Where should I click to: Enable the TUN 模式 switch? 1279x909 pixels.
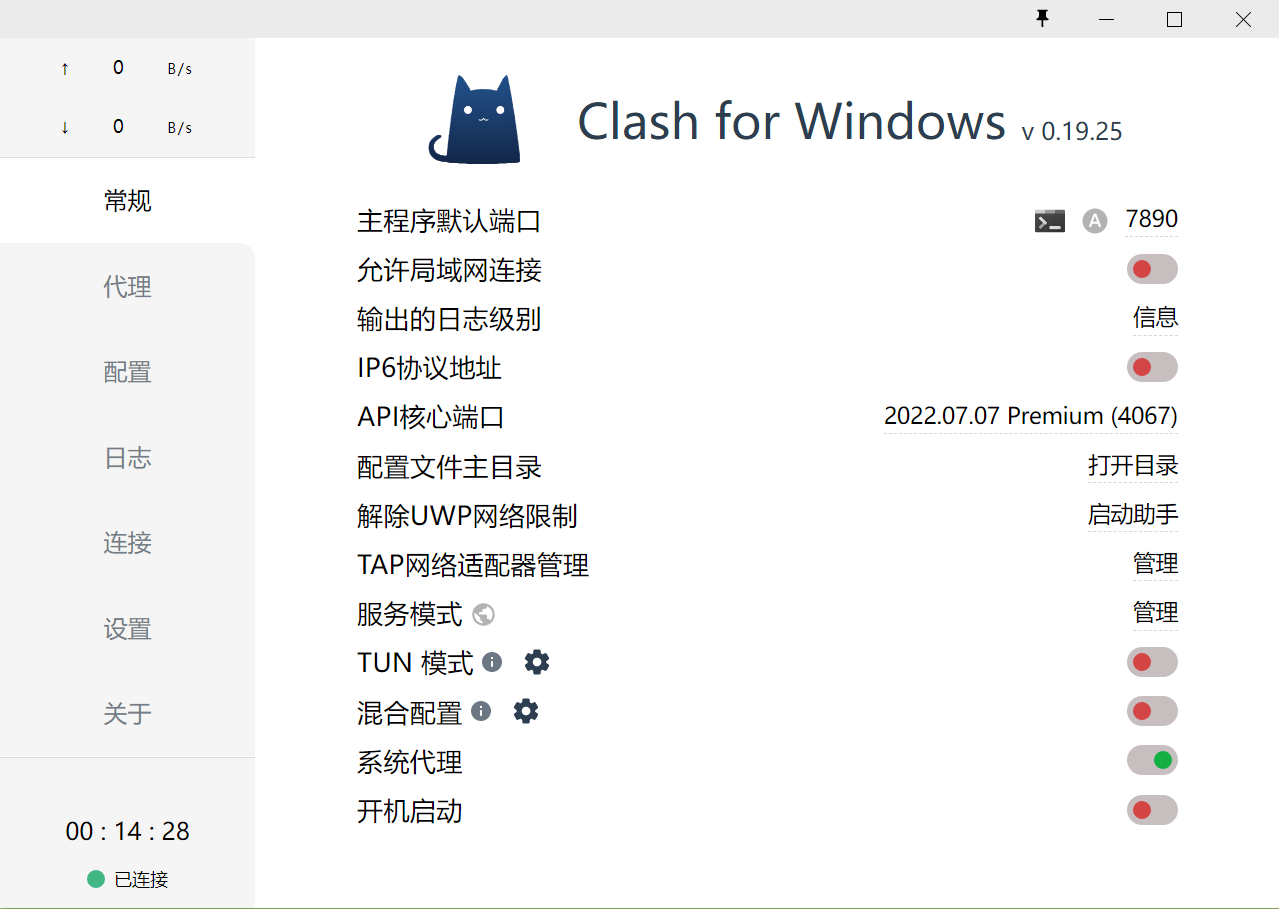point(1152,662)
